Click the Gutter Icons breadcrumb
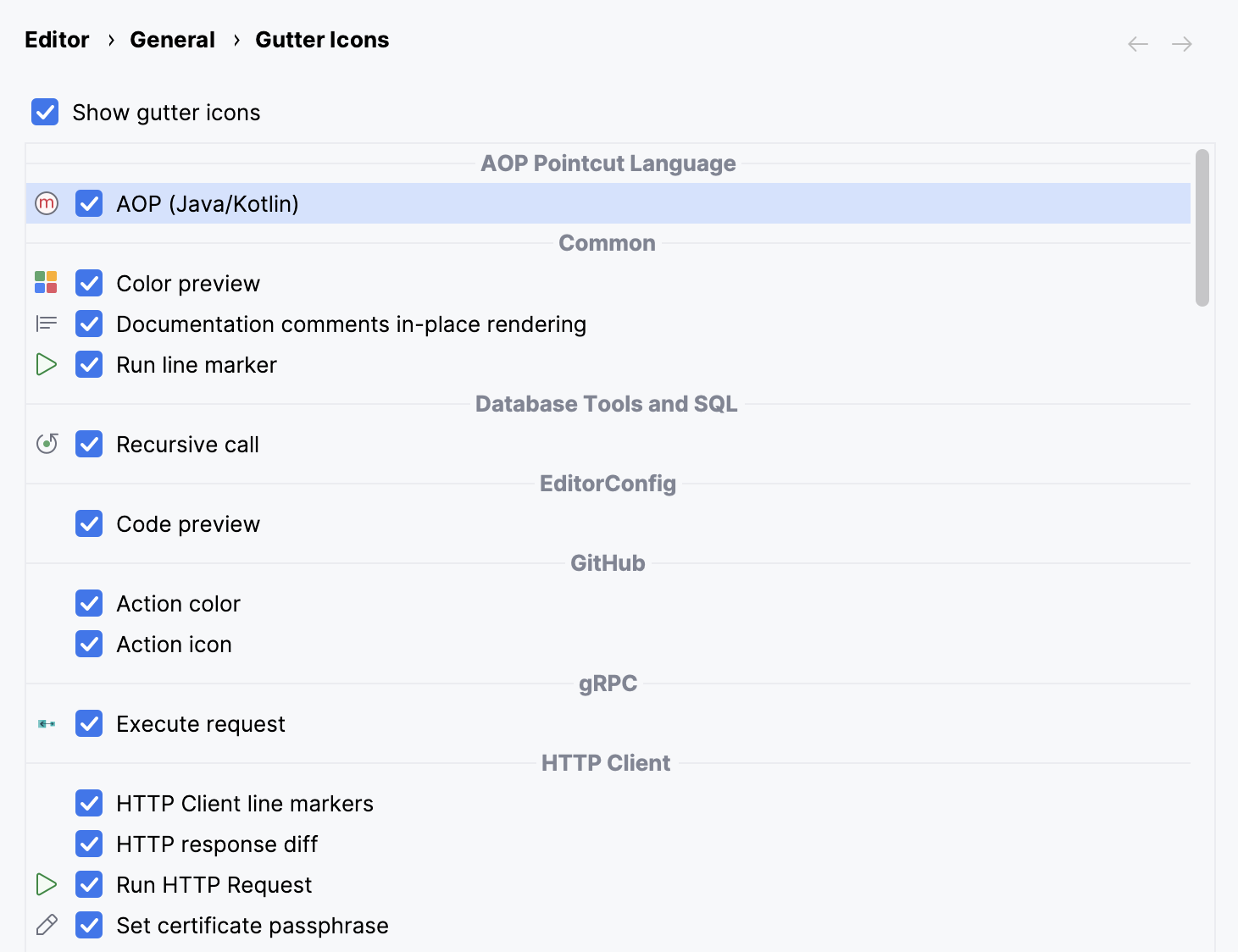 click(x=322, y=39)
